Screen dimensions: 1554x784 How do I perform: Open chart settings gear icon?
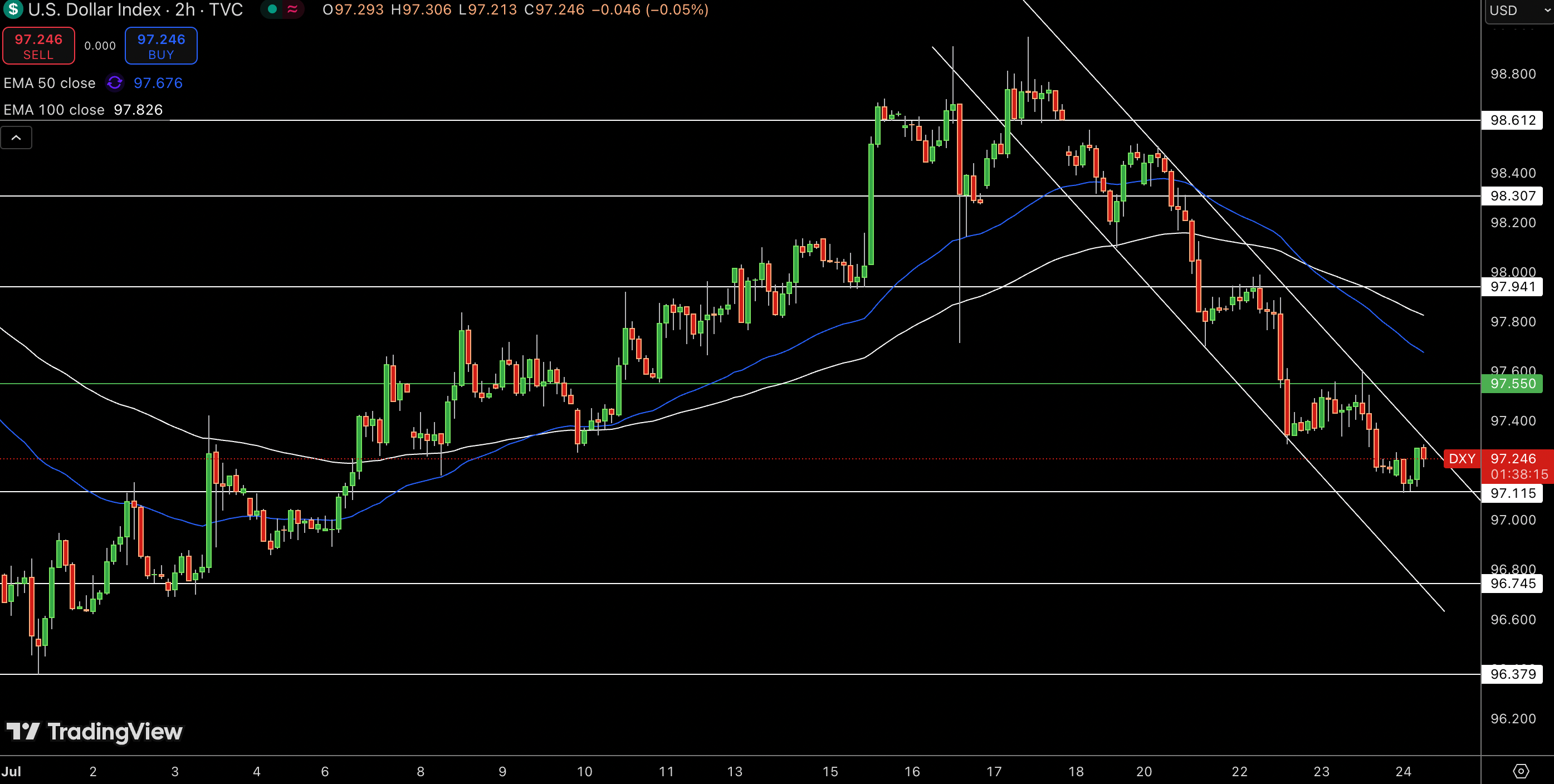[x=1521, y=771]
